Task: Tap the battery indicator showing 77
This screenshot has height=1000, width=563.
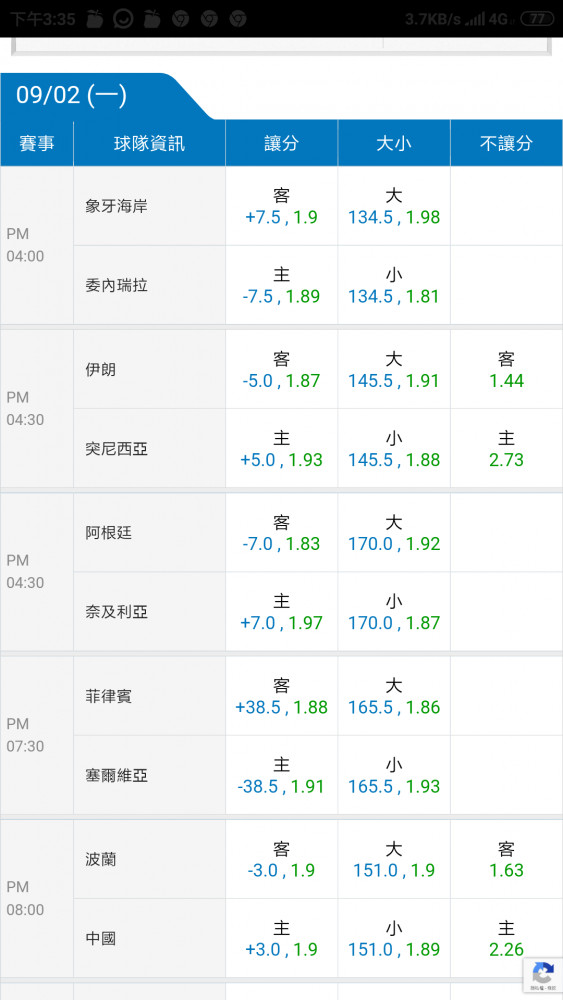Action: click(537, 19)
